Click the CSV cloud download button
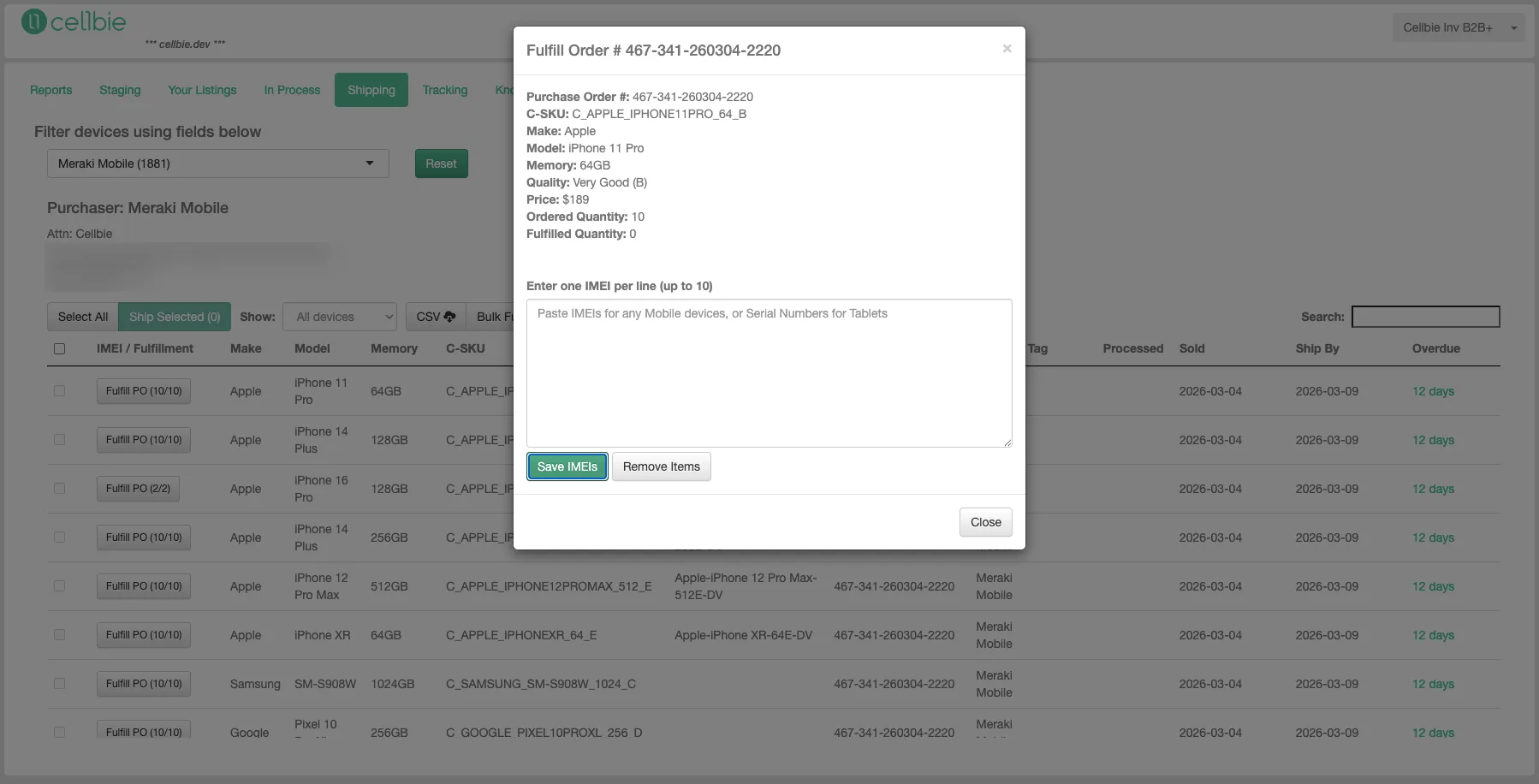1539x784 pixels. click(436, 317)
